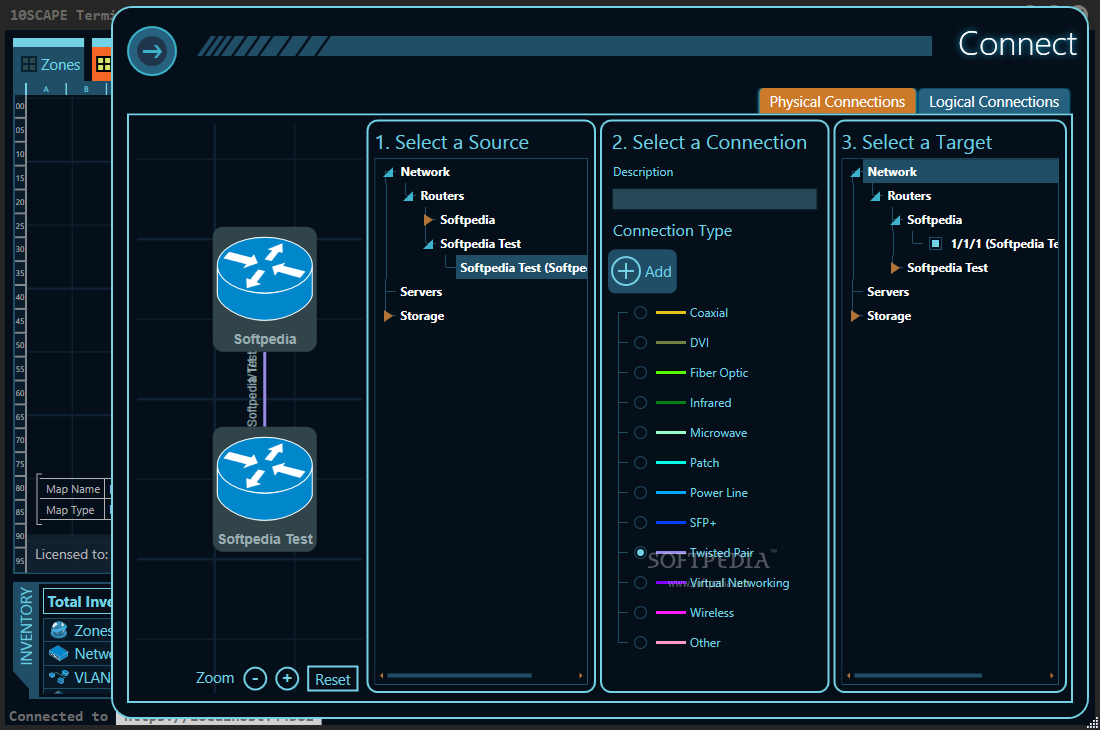Click the forward arrow circle icon
This screenshot has height=730, width=1100.
152,51
